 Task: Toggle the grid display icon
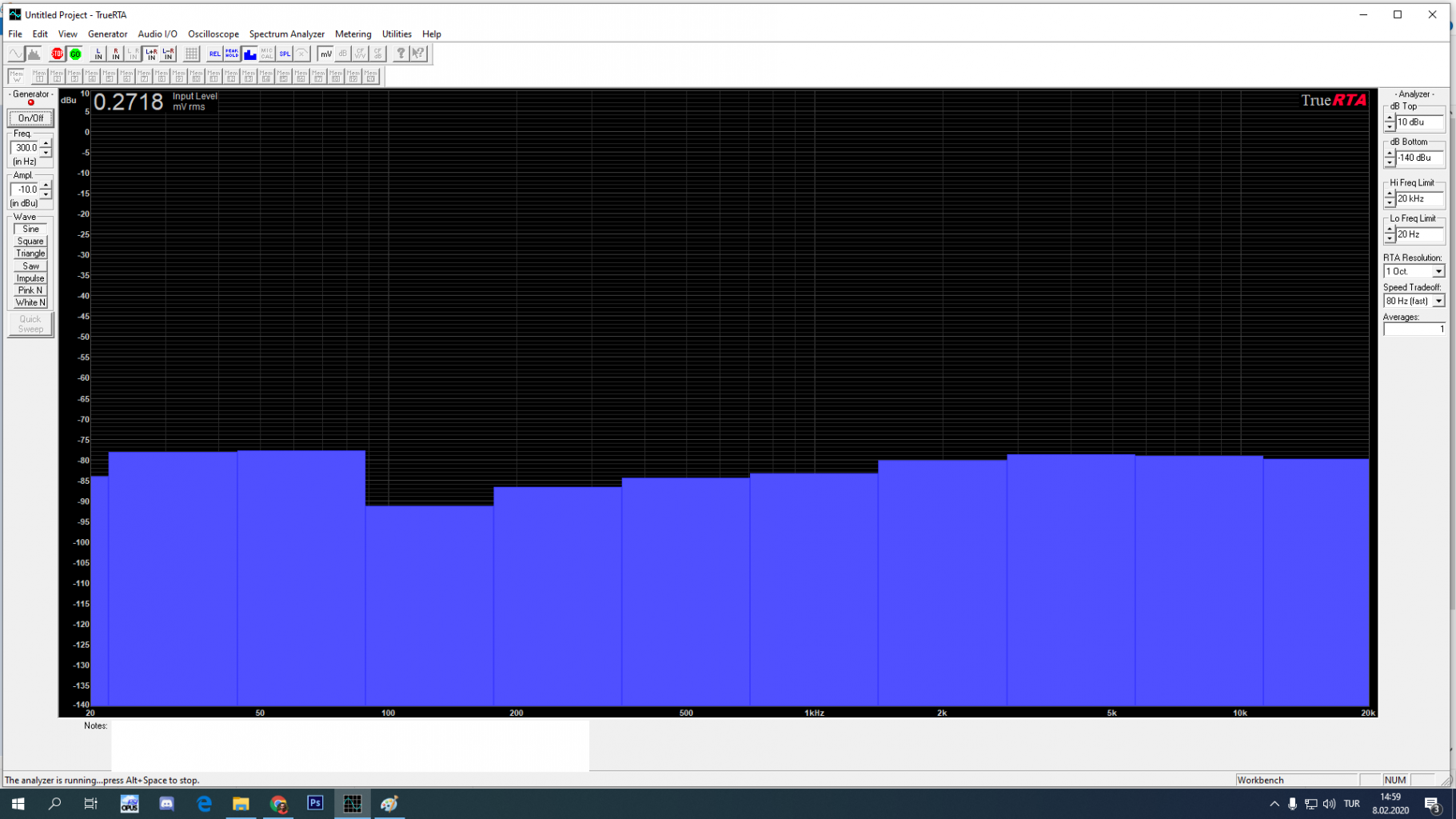191,54
